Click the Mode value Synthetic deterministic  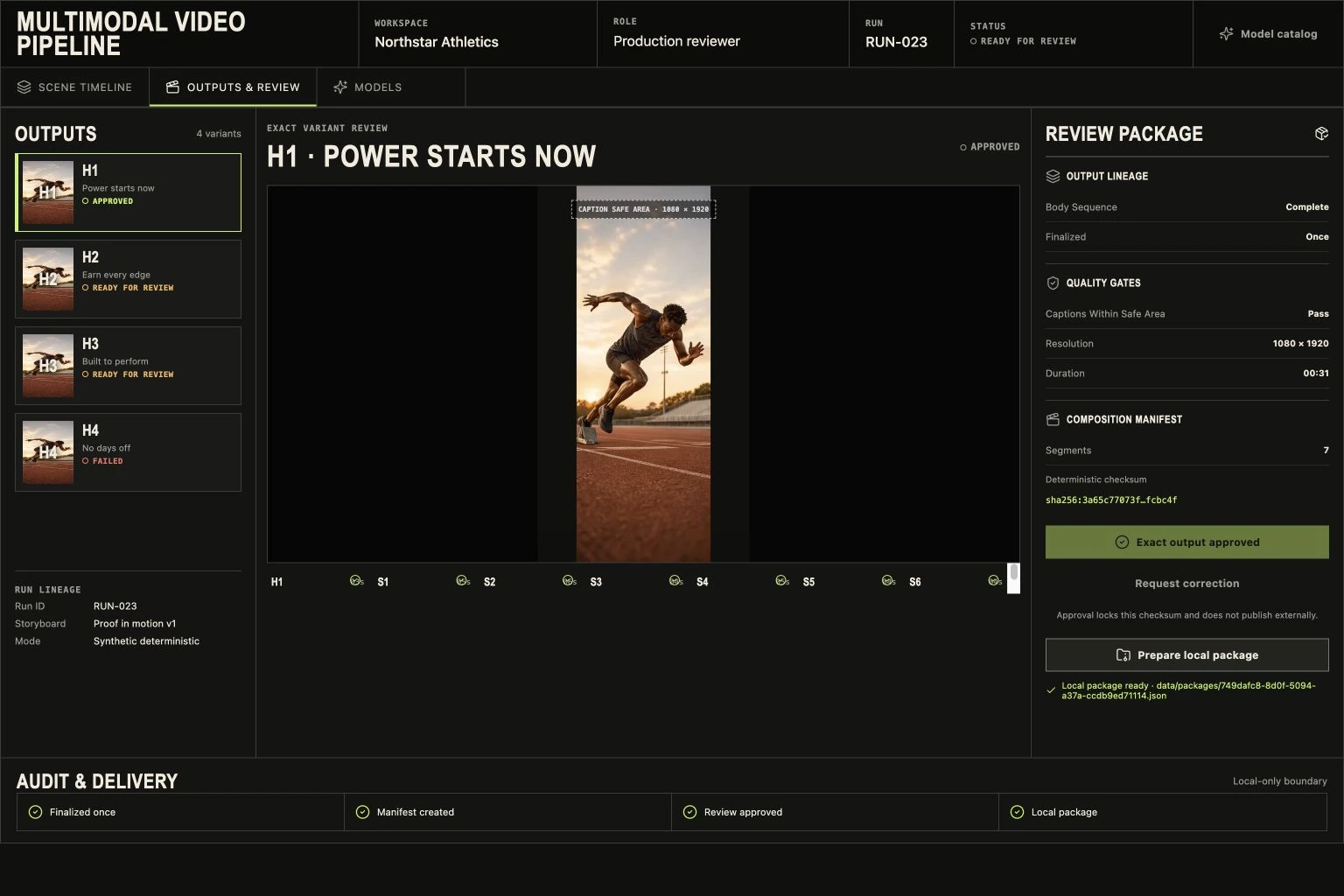146,641
